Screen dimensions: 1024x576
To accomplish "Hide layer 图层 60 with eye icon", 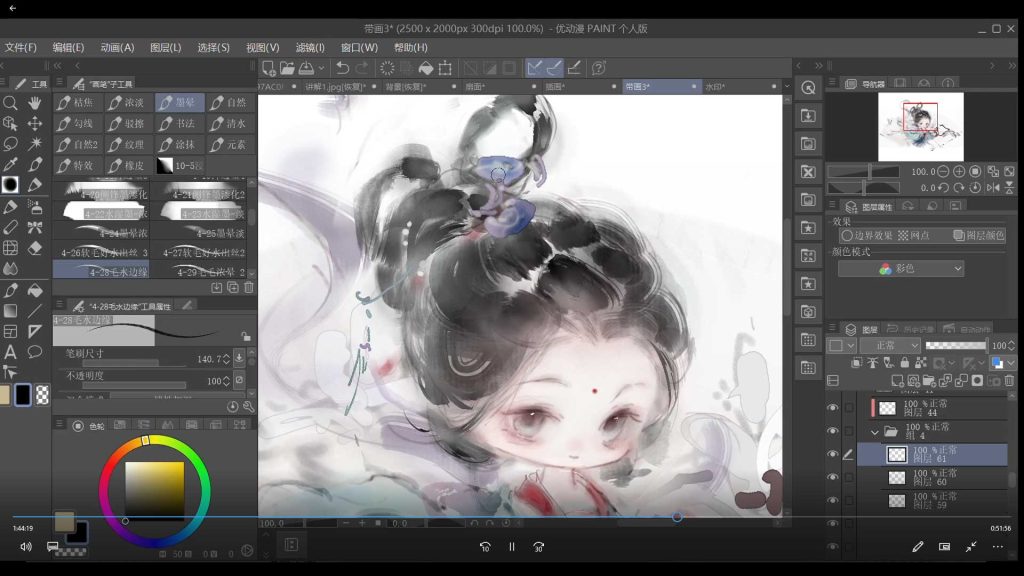I will click(x=832, y=477).
